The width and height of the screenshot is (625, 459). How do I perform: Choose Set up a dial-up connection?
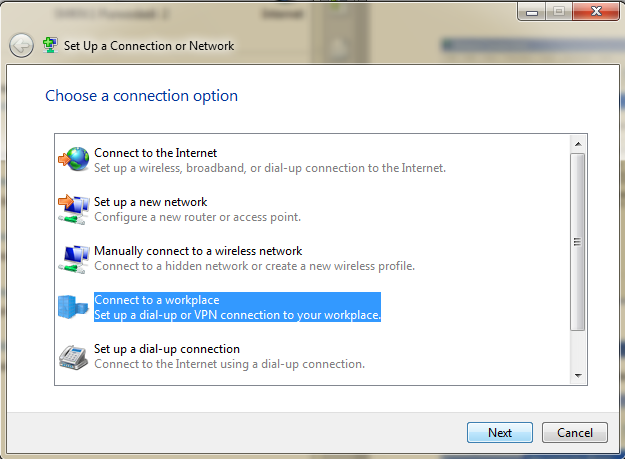167,349
